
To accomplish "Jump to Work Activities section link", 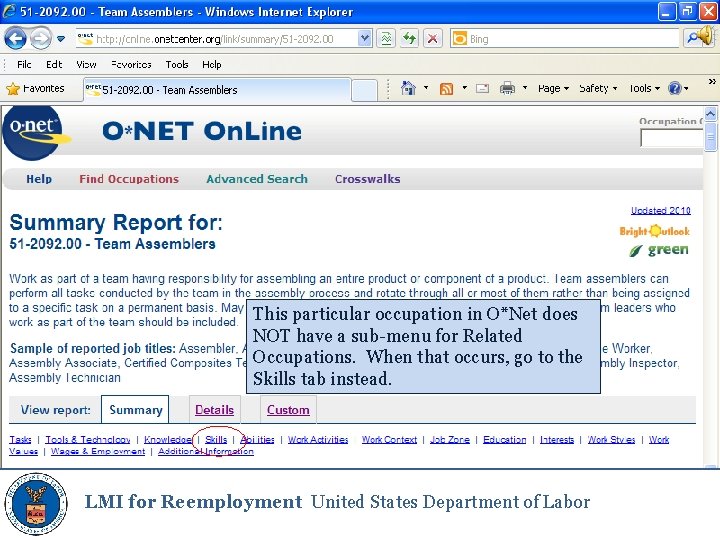I will pos(318,439).
